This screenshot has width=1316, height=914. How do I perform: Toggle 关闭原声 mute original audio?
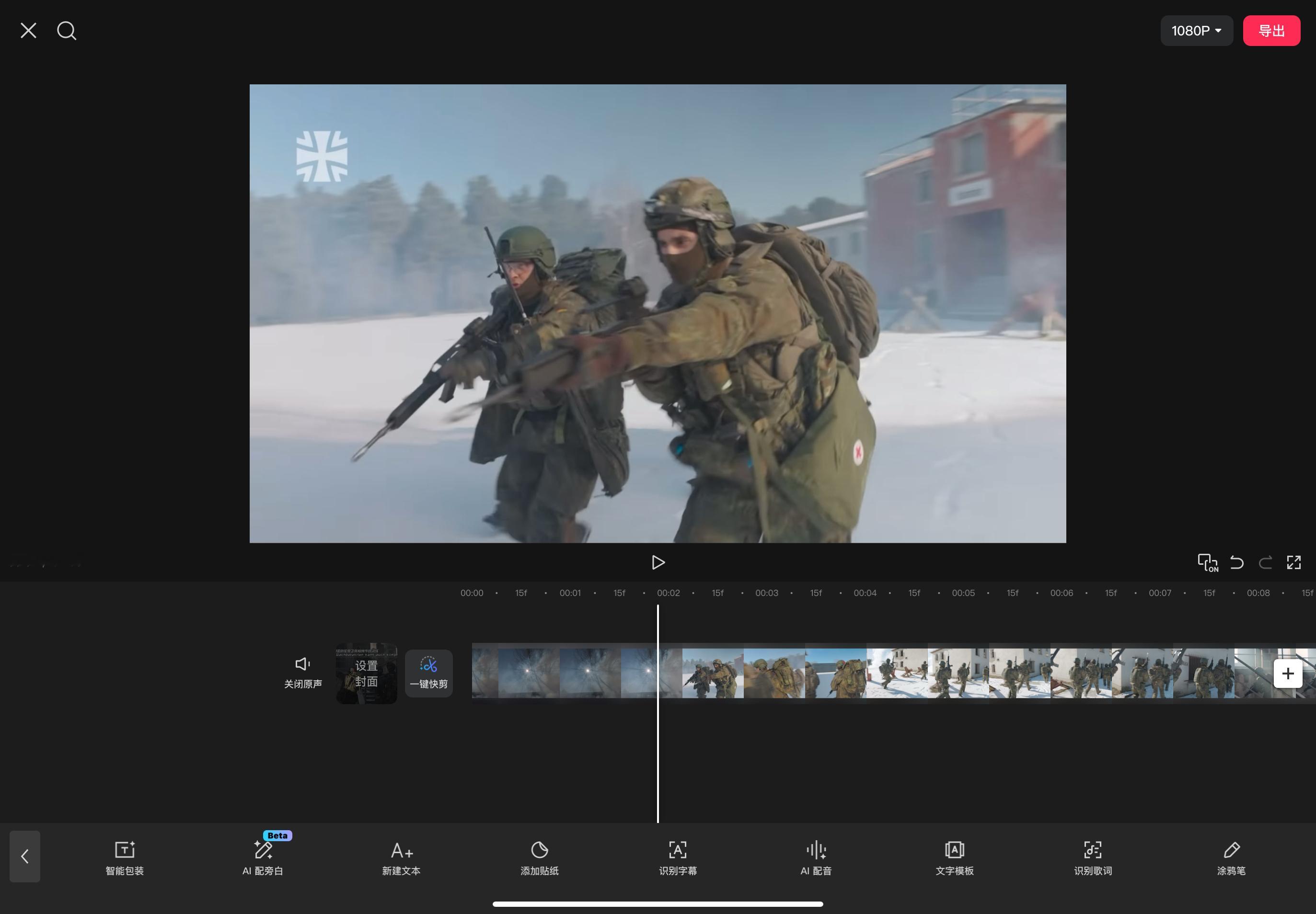coord(303,672)
